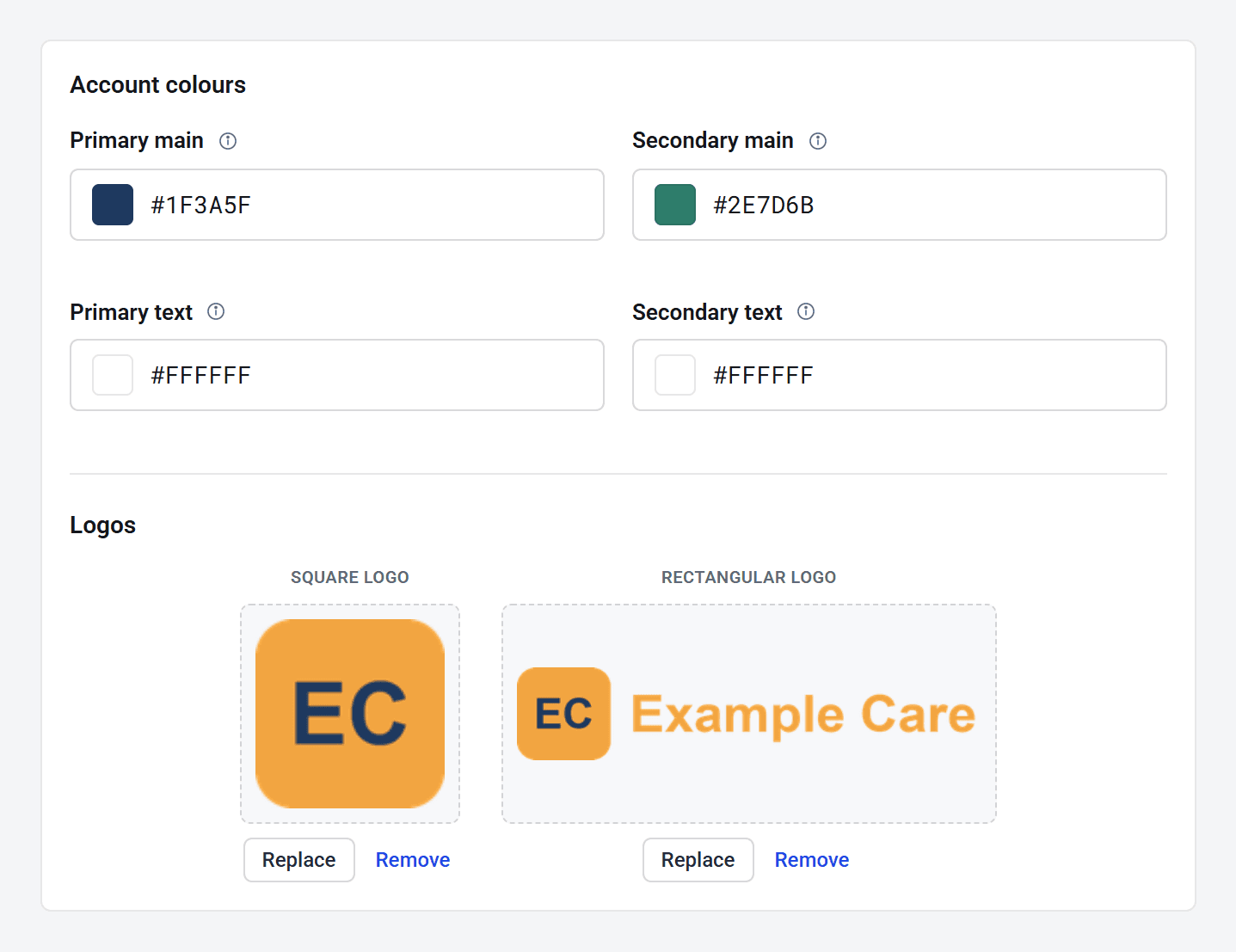Remove the rectangular logo
This screenshot has height=952, width=1236.
[x=812, y=860]
